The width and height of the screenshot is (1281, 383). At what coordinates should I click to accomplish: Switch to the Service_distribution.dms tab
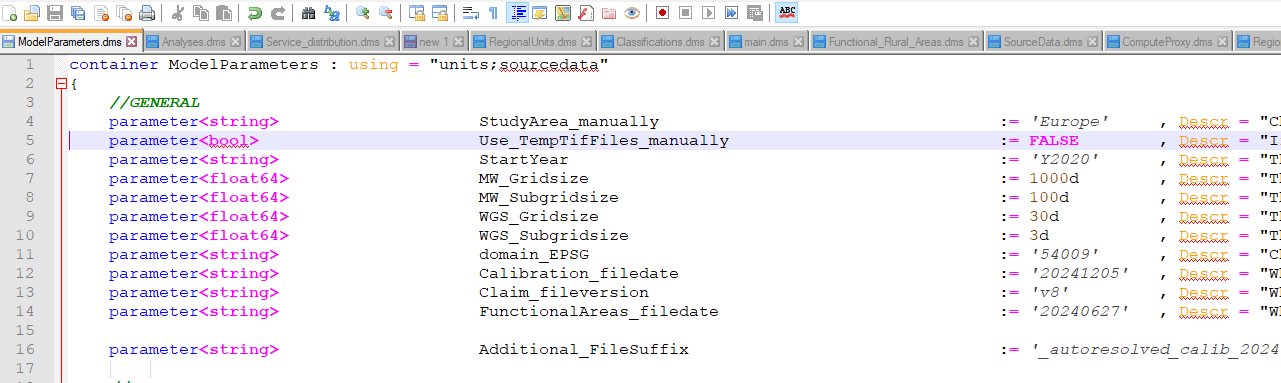click(x=322, y=42)
